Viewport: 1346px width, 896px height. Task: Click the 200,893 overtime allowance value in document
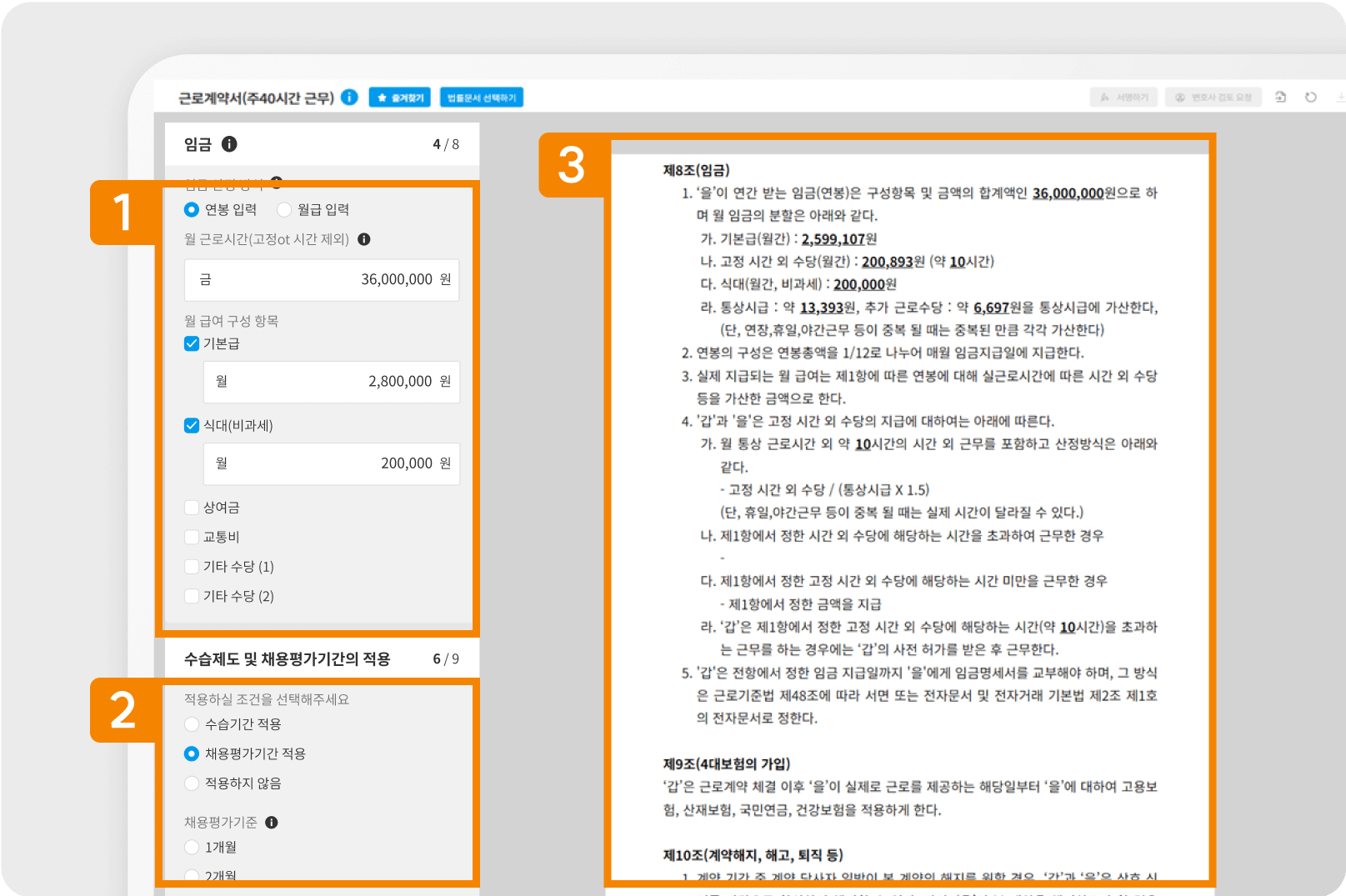click(x=887, y=262)
